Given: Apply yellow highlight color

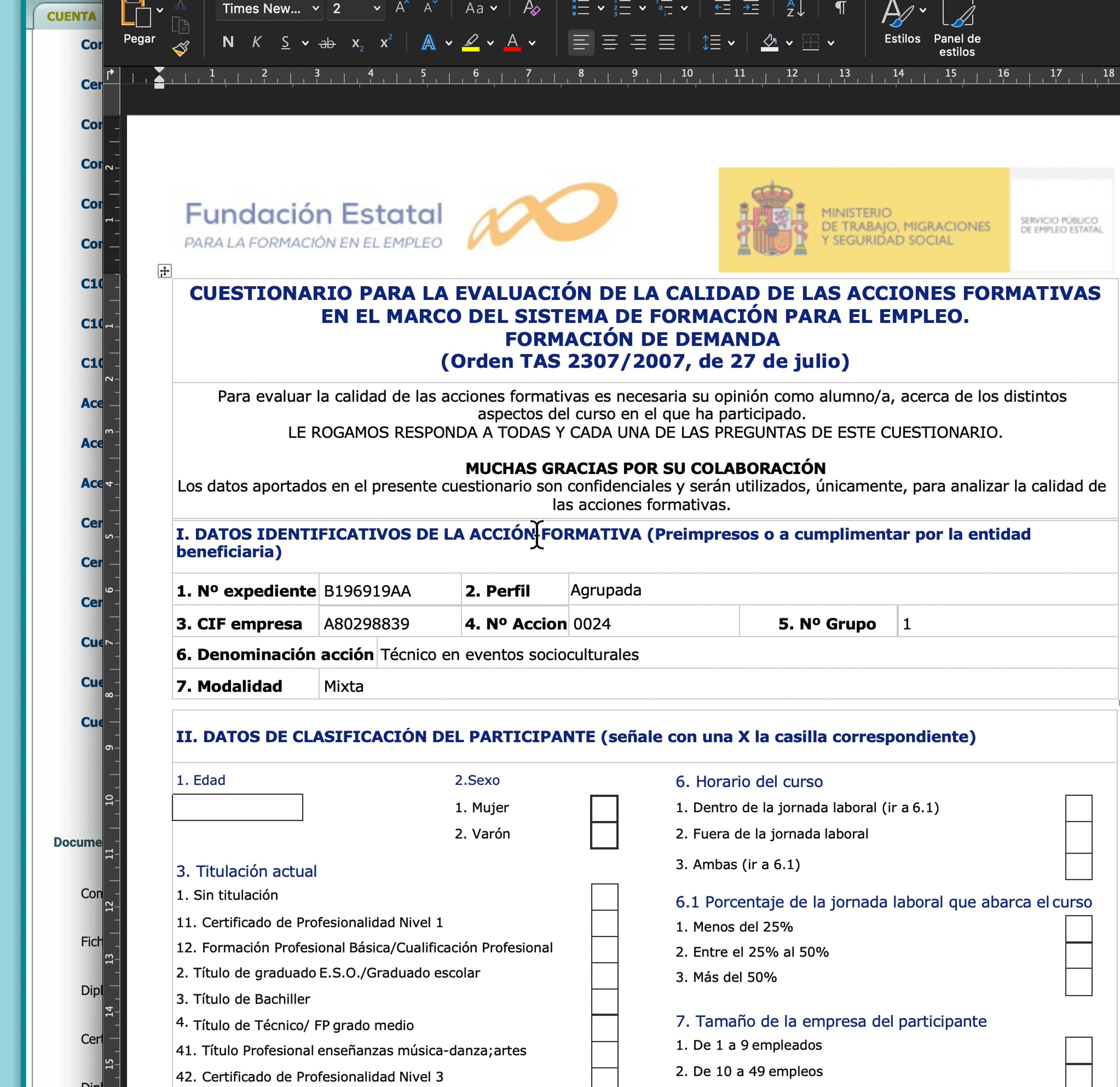Looking at the screenshot, I should [x=470, y=42].
